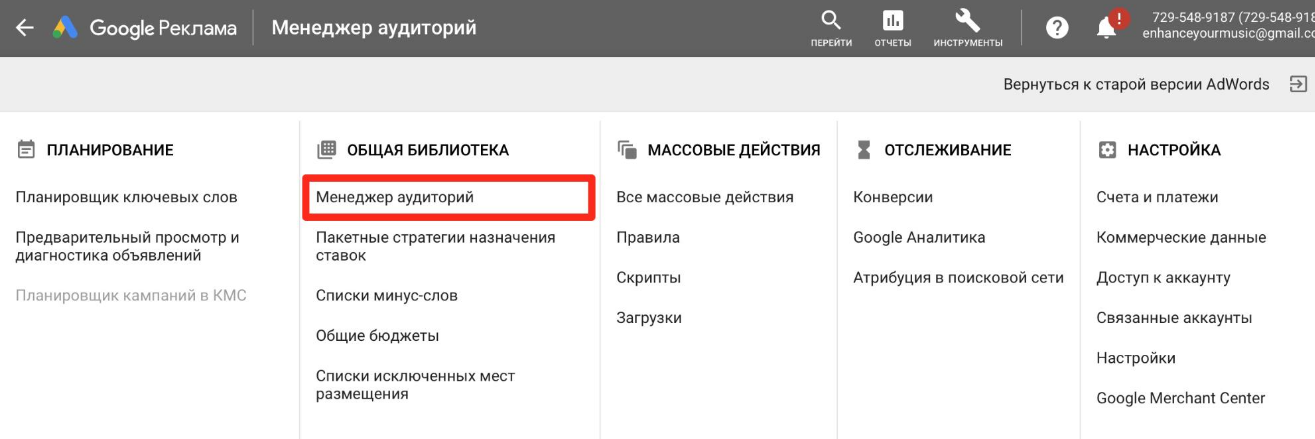Open Планировщик ключевых слов
The width and height of the screenshot is (1315, 439).
[127, 197]
